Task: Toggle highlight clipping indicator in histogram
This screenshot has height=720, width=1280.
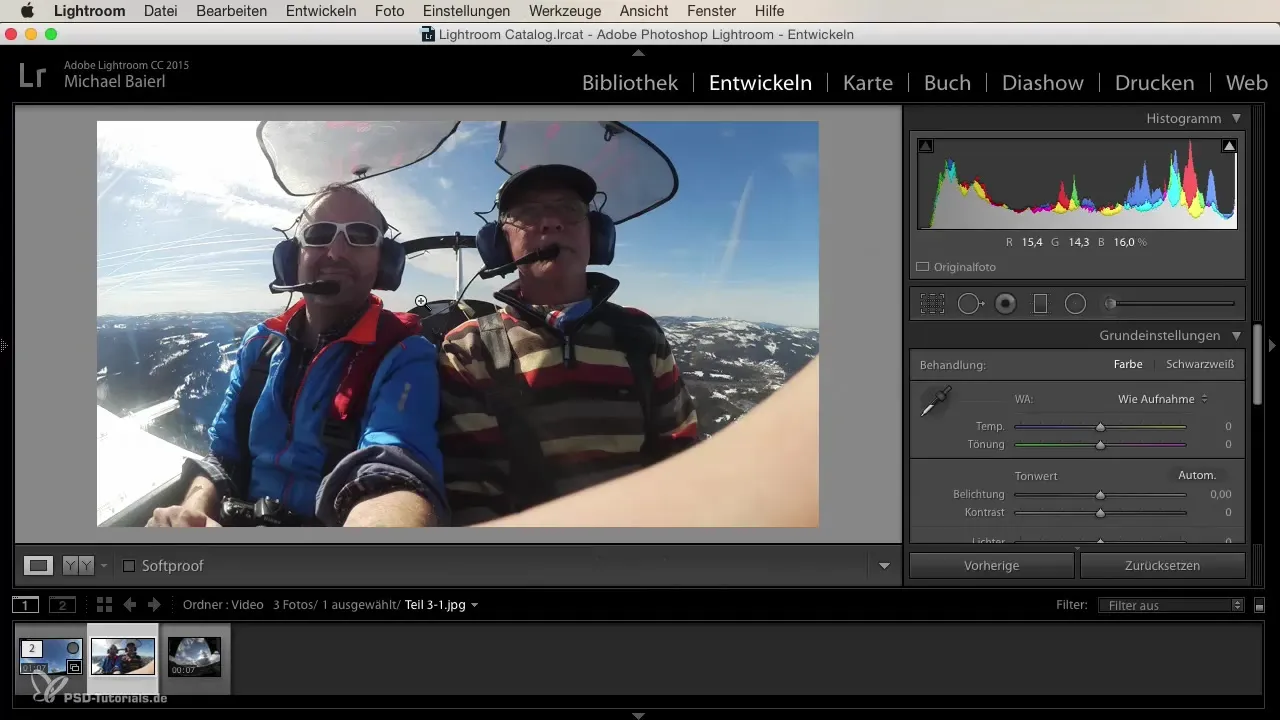Action: (x=1230, y=146)
